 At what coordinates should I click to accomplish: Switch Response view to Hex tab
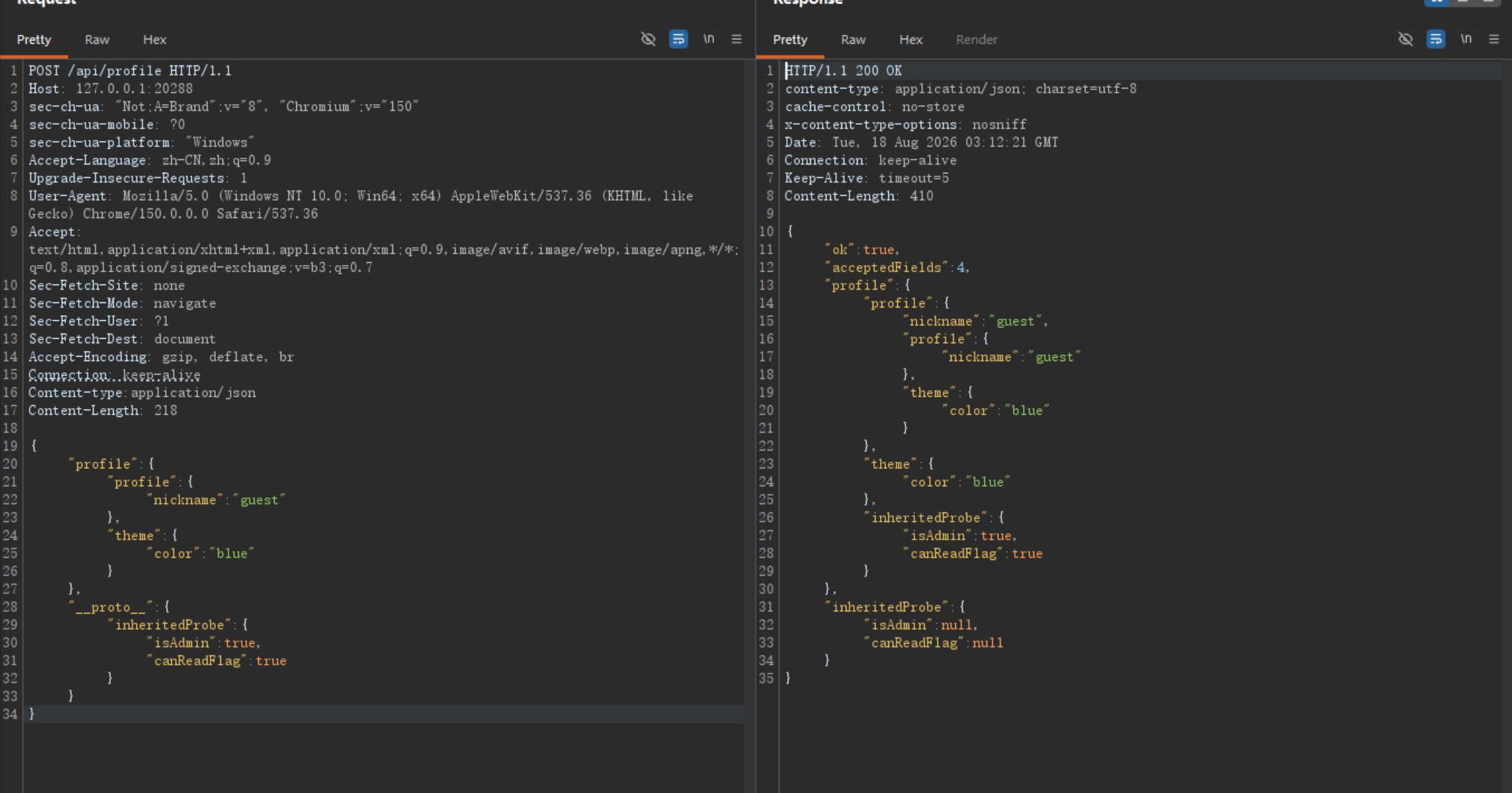pyautogui.click(x=910, y=39)
